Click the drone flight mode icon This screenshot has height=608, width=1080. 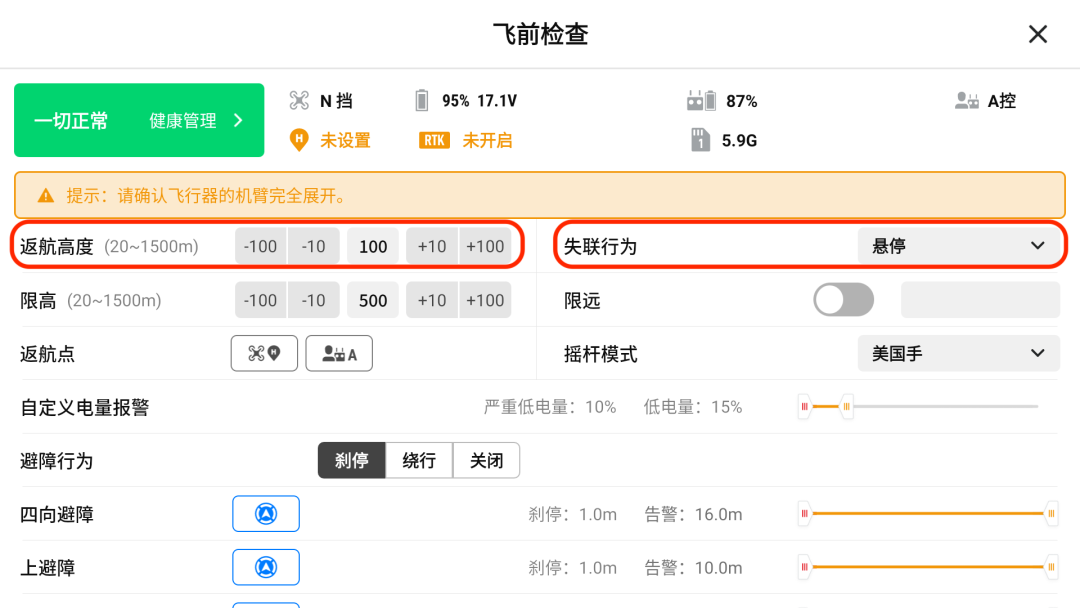(299, 101)
